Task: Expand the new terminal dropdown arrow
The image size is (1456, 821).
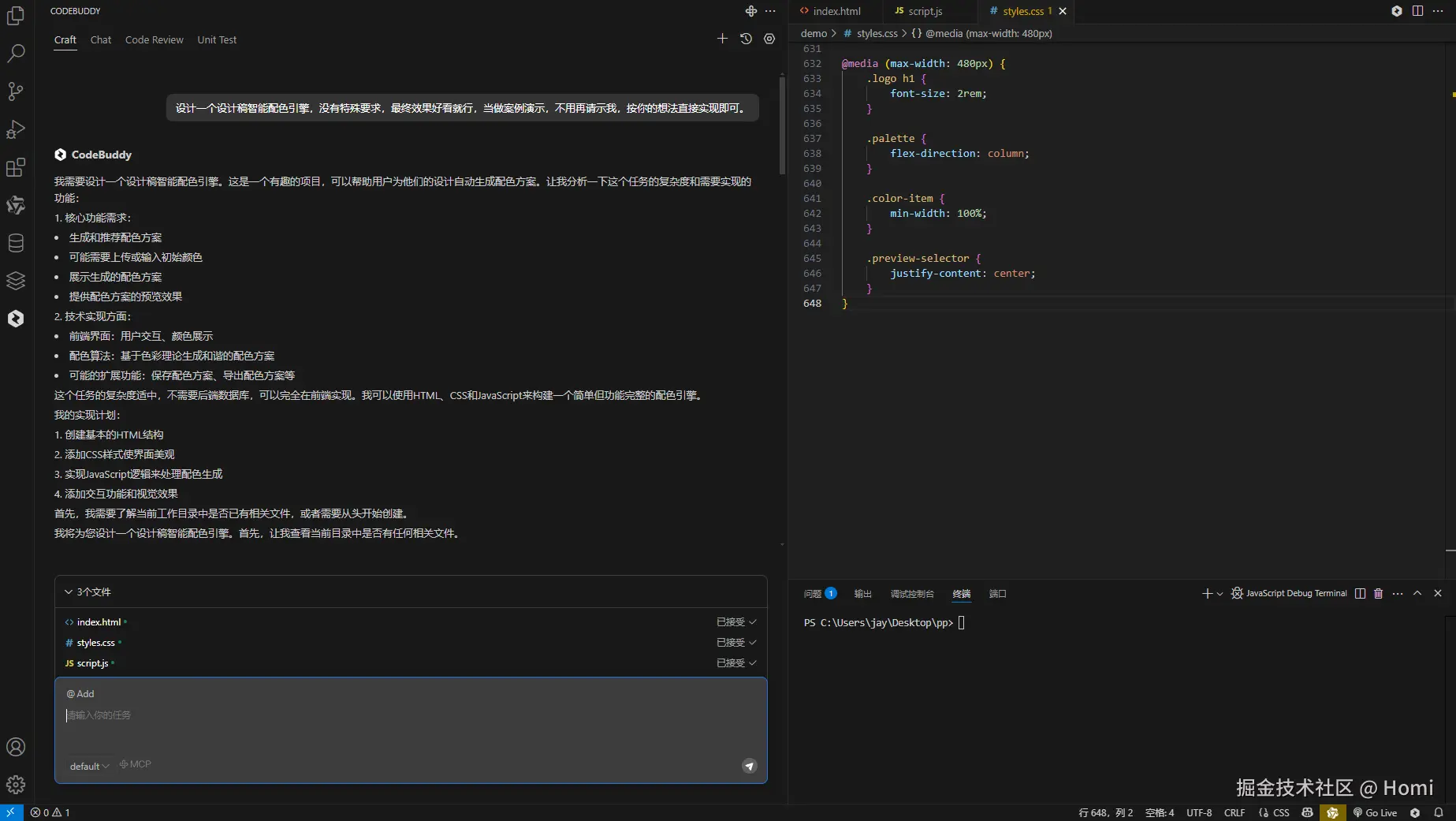Action: coord(1219,594)
